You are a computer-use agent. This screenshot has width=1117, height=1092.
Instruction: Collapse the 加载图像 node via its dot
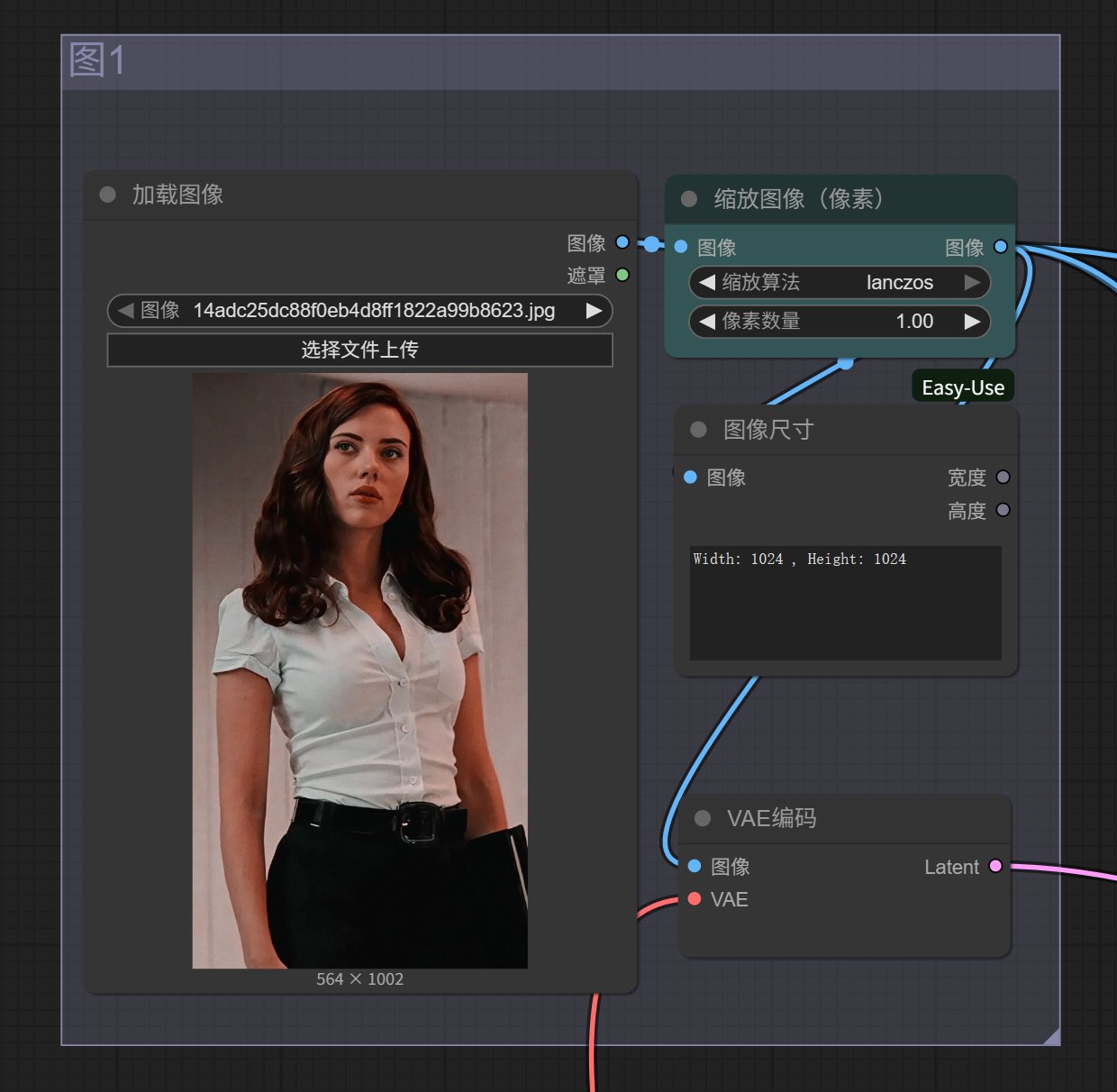[x=107, y=195]
